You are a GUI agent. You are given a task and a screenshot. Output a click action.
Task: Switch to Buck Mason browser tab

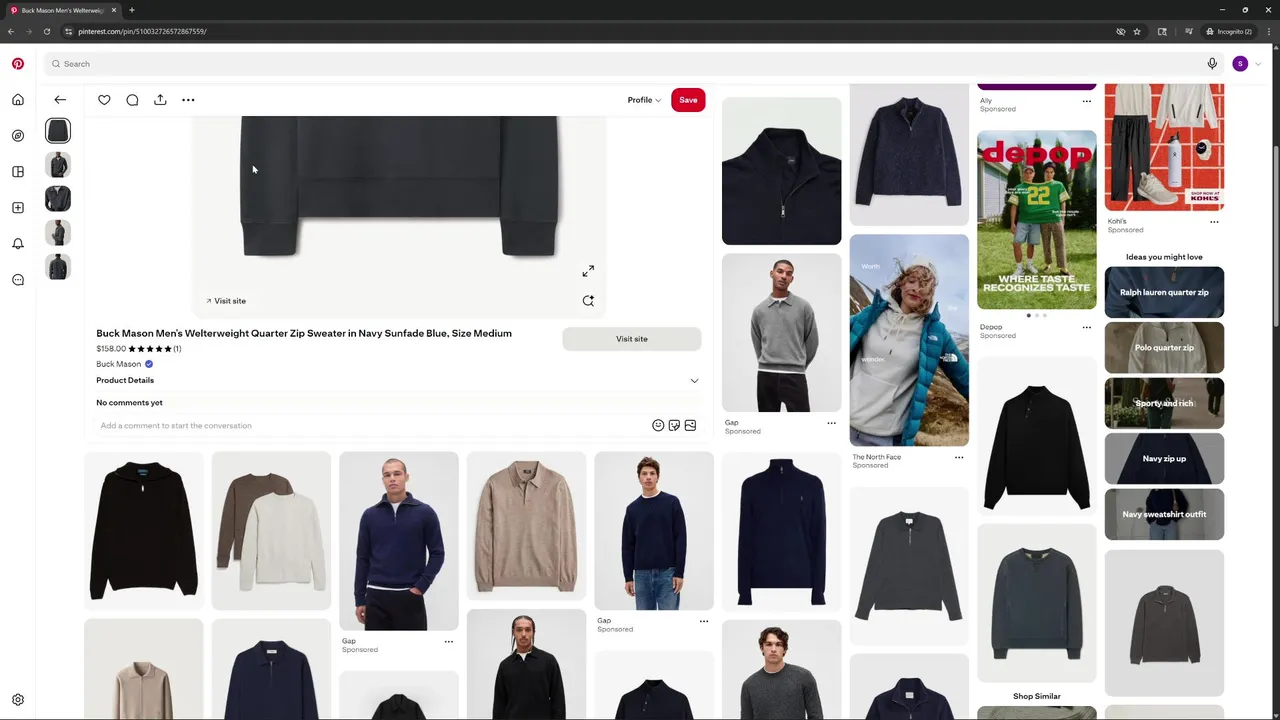(x=62, y=10)
